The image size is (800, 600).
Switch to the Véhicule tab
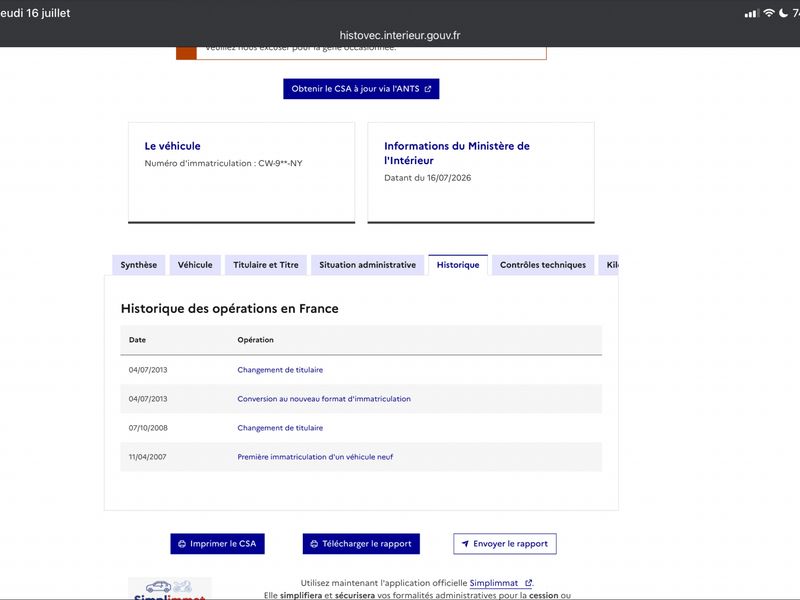tap(195, 265)
